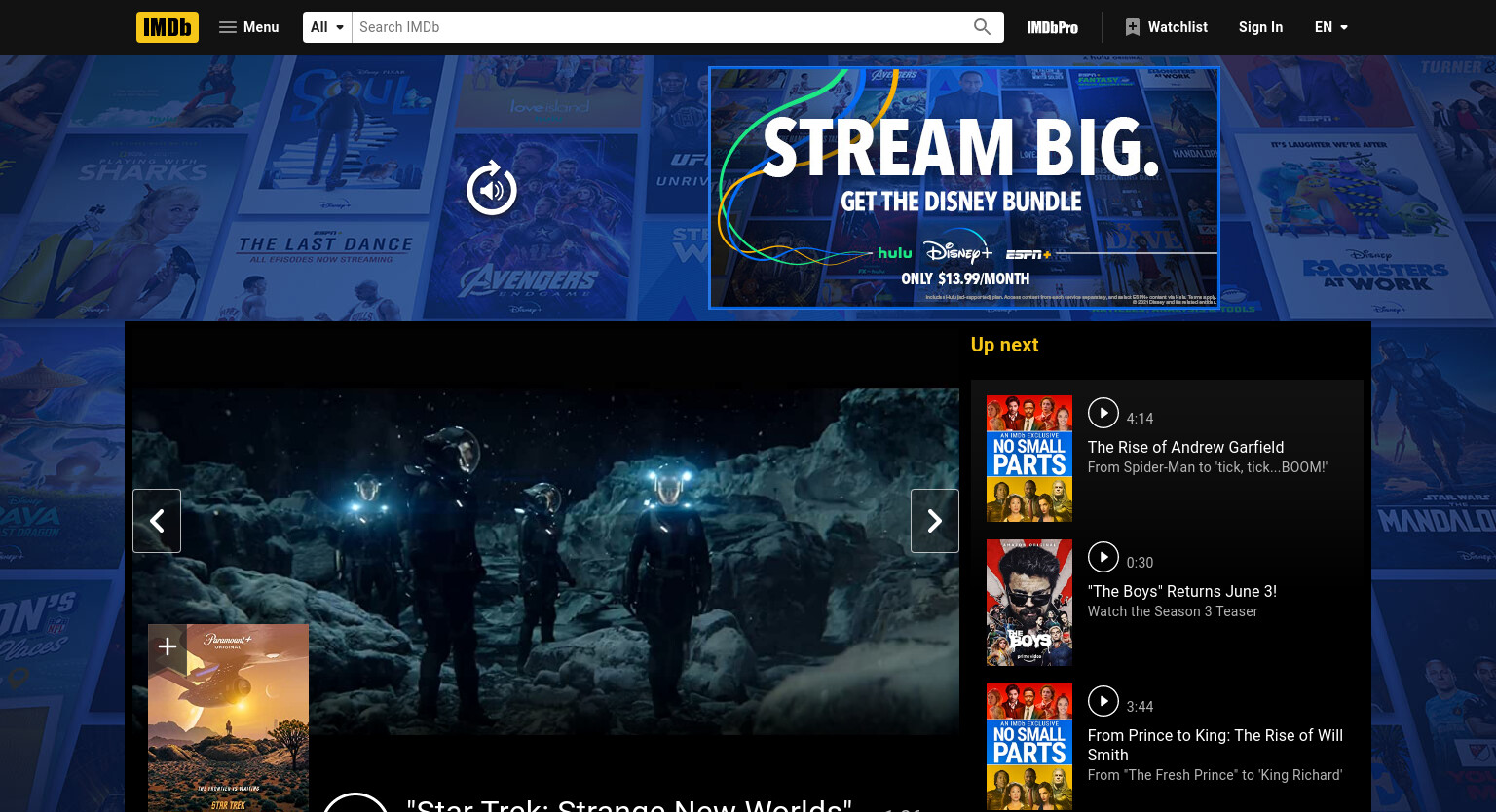Add Star Trek poster to Watchlist

click(x=167, y=646)
